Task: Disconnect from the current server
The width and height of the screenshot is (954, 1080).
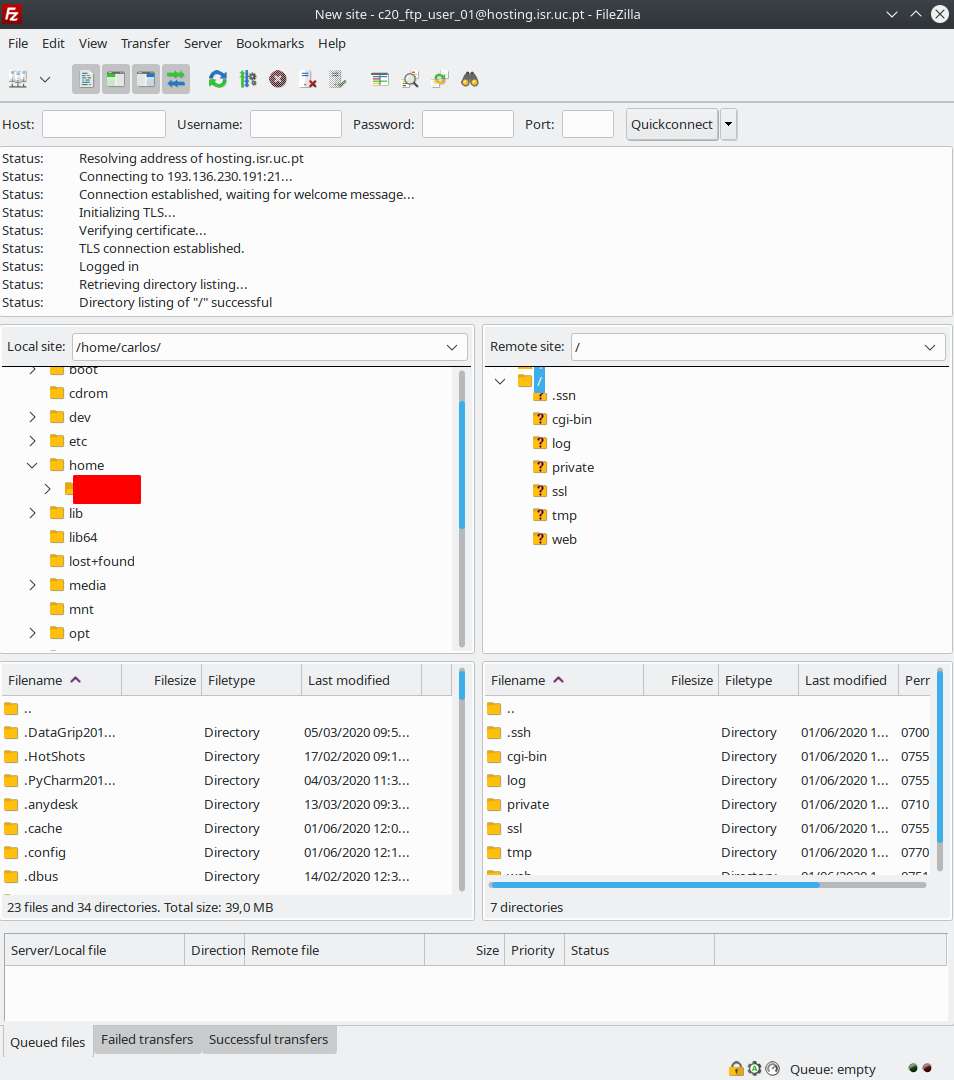Action: pos(308,79)
